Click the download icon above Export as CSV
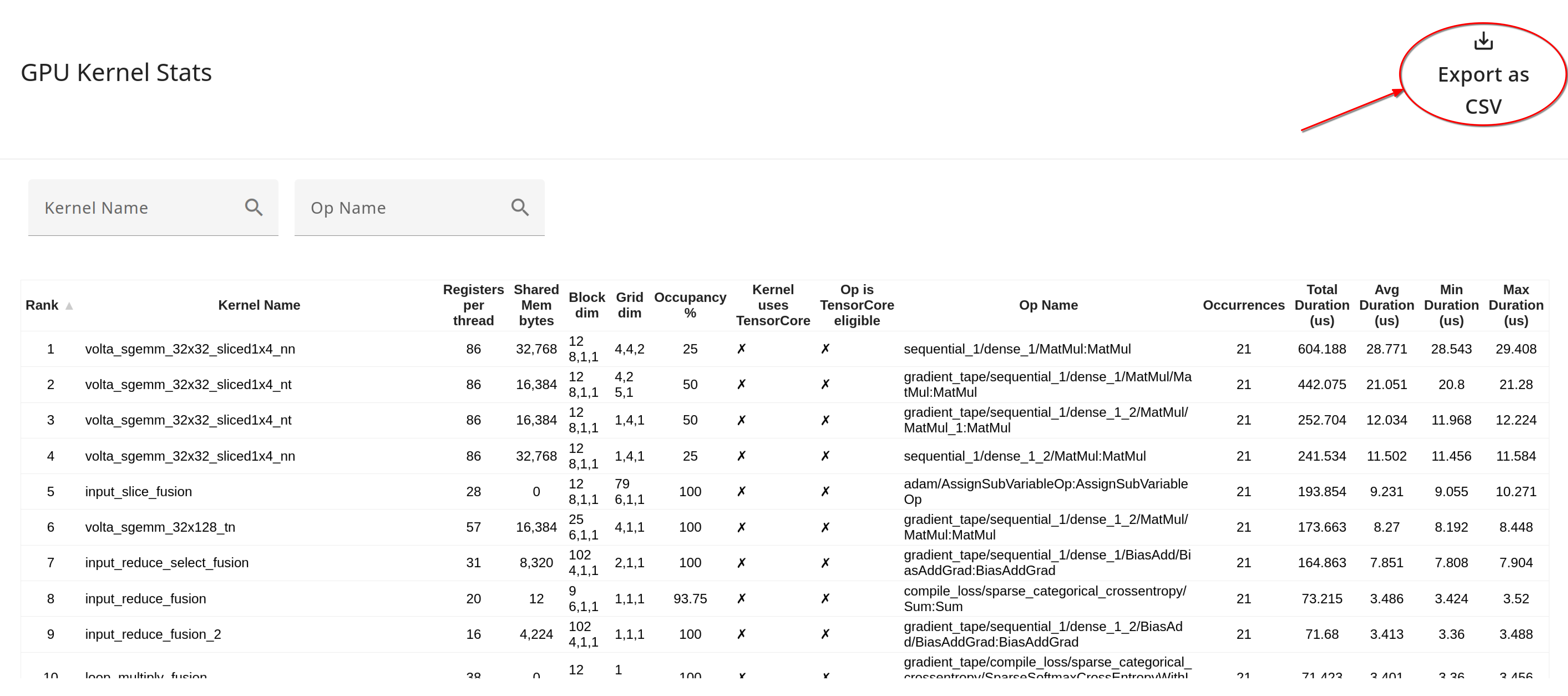The image size is (1568, 696). [x=1483, y=41]
